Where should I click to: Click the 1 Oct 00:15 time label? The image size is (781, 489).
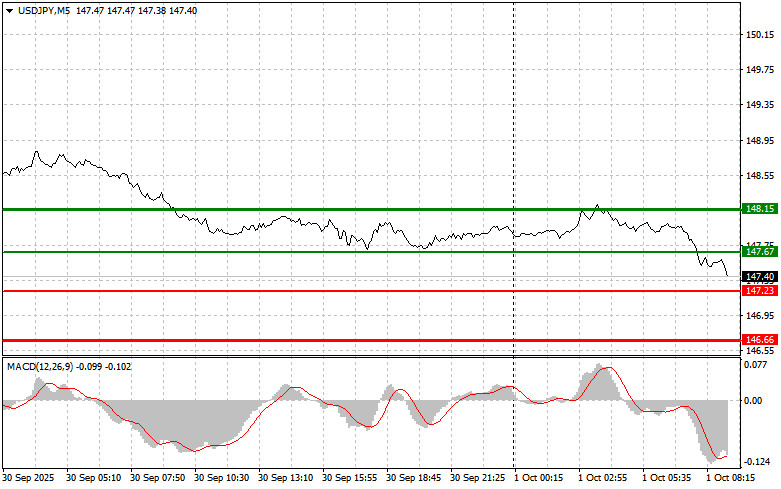[x=537, y=479]
